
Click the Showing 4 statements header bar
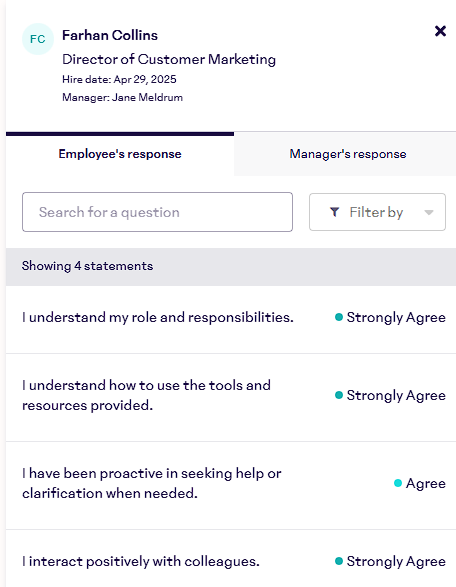point(231,266)
